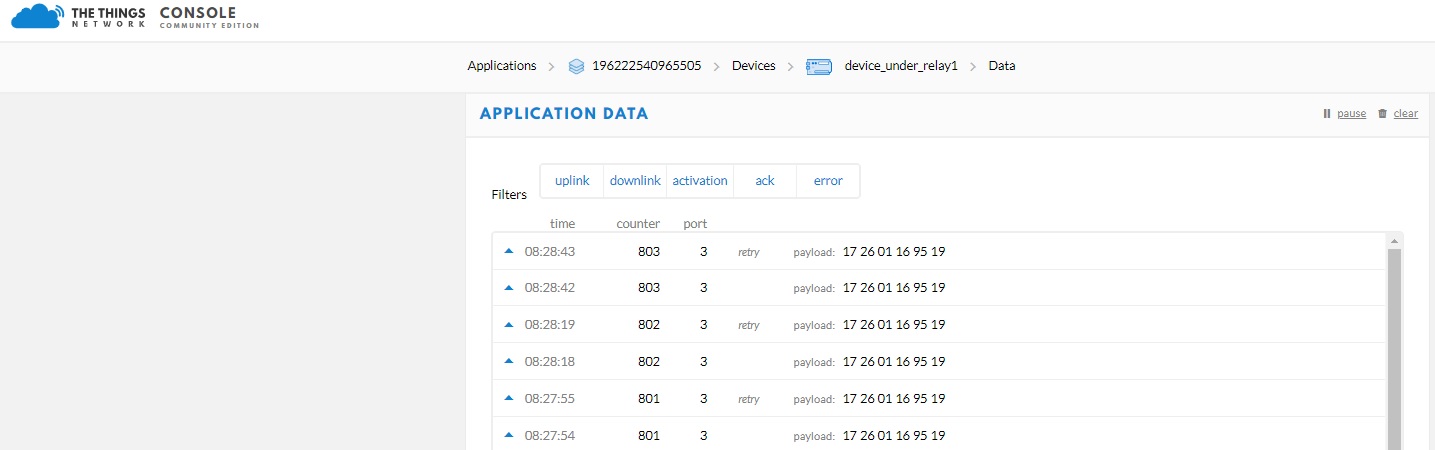Screen dimensions: 1435x450
Task: Click timestamp 08:28:18
Action: (550, 362)
